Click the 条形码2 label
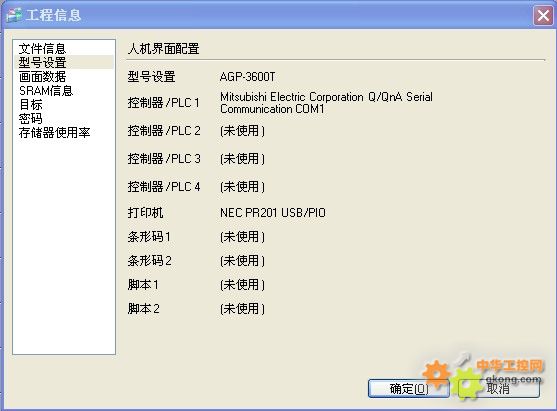Image resolution: width=557 pixels, height=411 pixels. [x=149, y=261]
